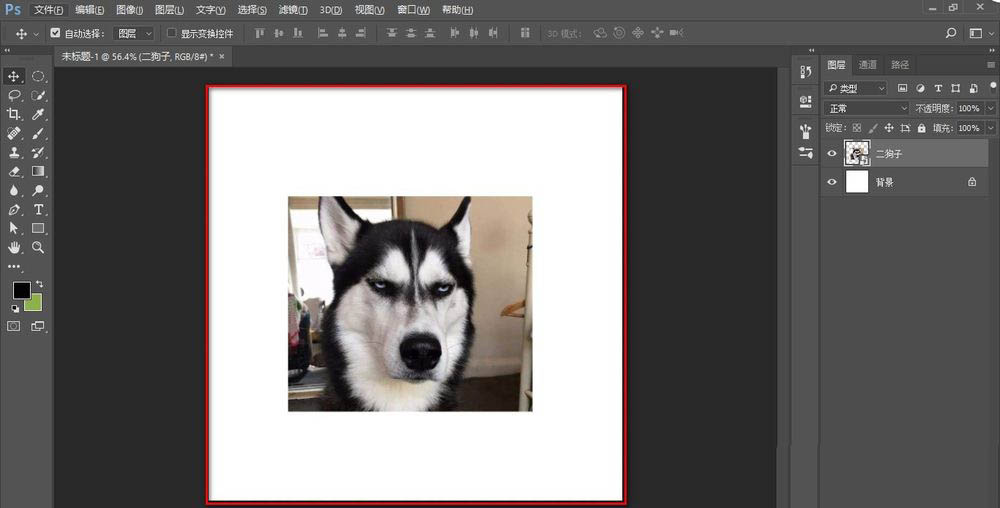This screenshot has height=508, width=1000.
Task: Toggle layer filtering switch on or off
Action: tap(993, 86)
